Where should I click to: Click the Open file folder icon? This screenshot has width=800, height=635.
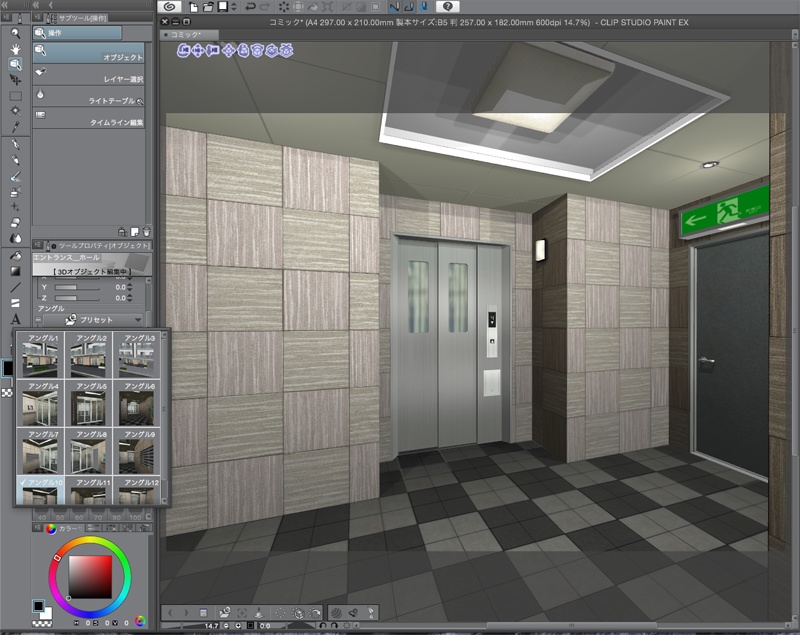(208, 7)
